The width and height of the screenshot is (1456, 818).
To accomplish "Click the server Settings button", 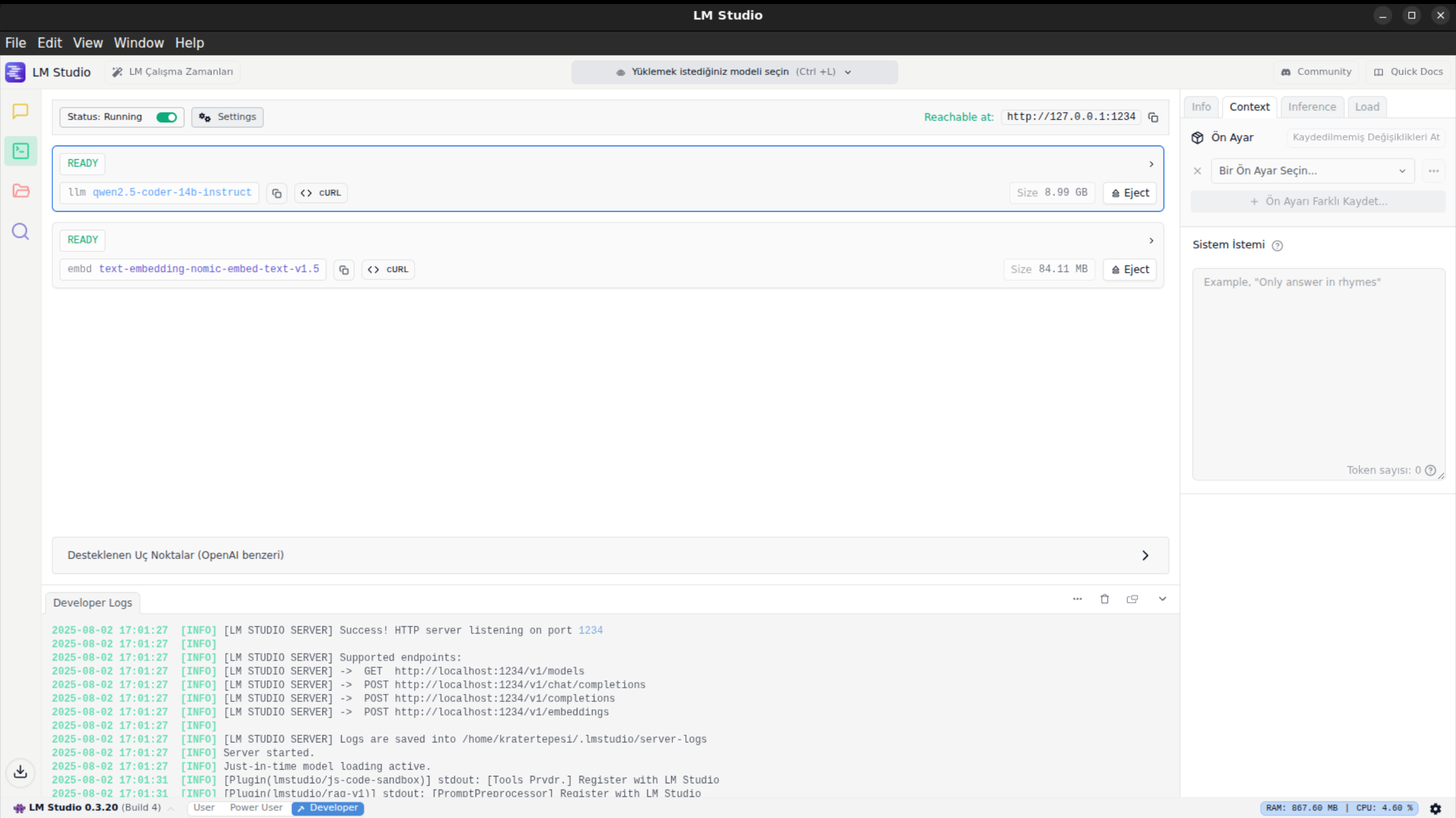I will point(227,117).
